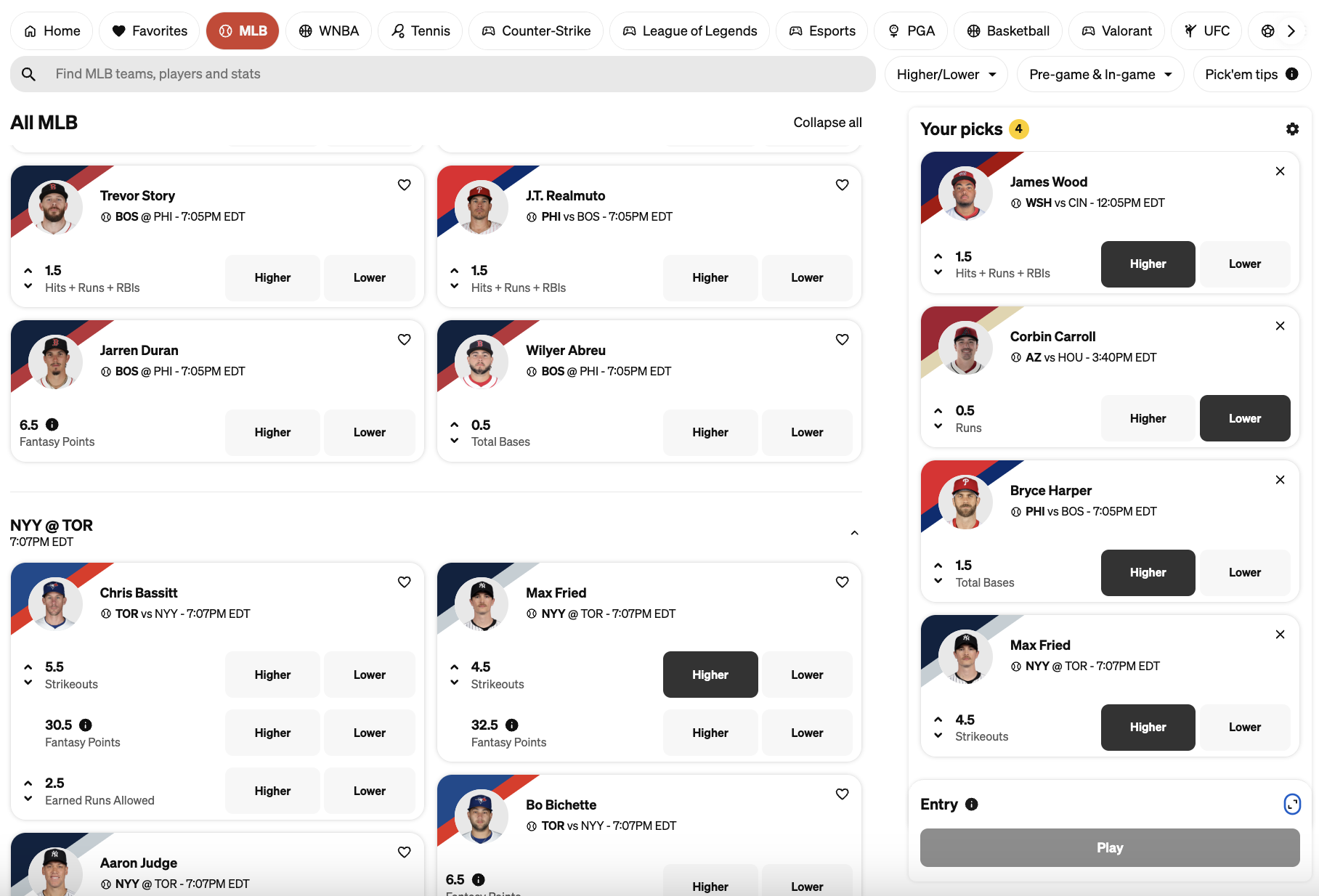Show info for Chris Bassitt 30.5 Fantasy Points
The height and width of the screenshot is (896, 1319).
[x=86, y=725]
